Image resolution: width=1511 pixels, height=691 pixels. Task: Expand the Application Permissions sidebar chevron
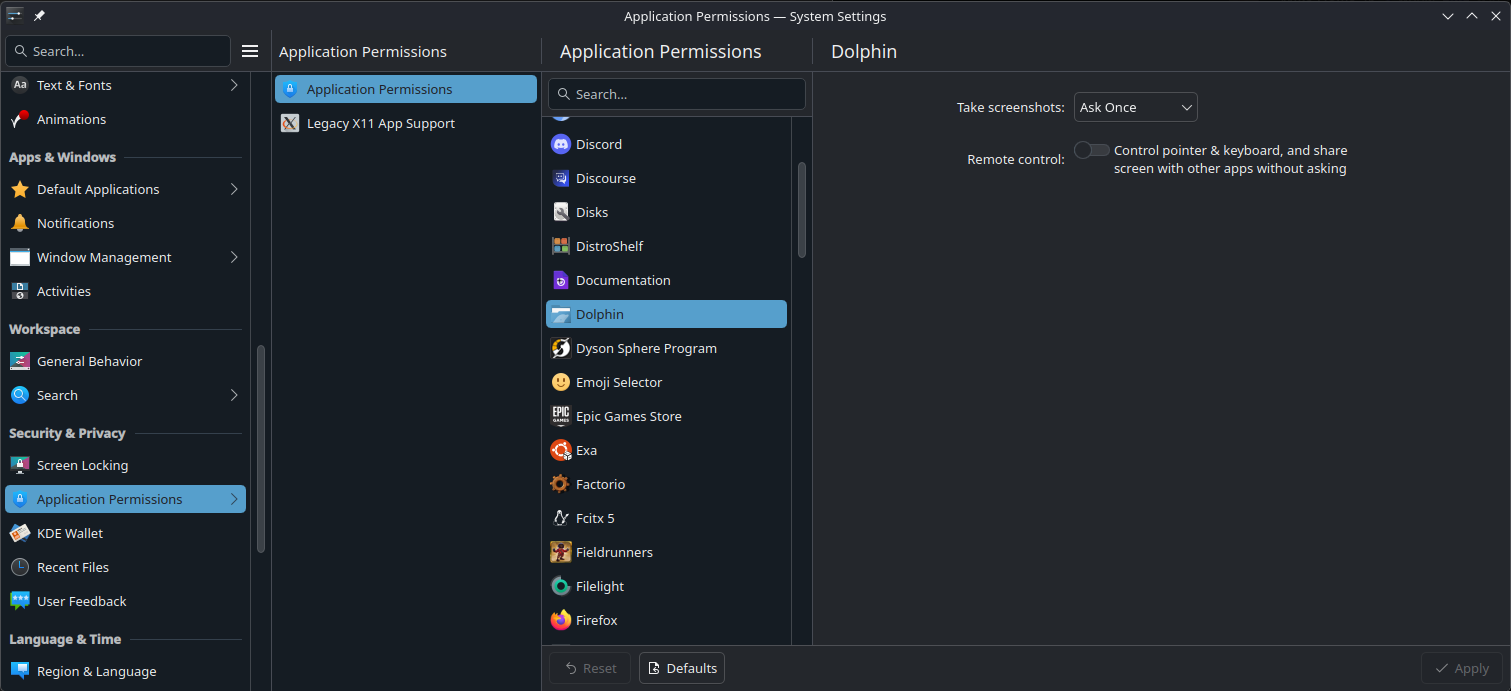[x=234, y=499]
